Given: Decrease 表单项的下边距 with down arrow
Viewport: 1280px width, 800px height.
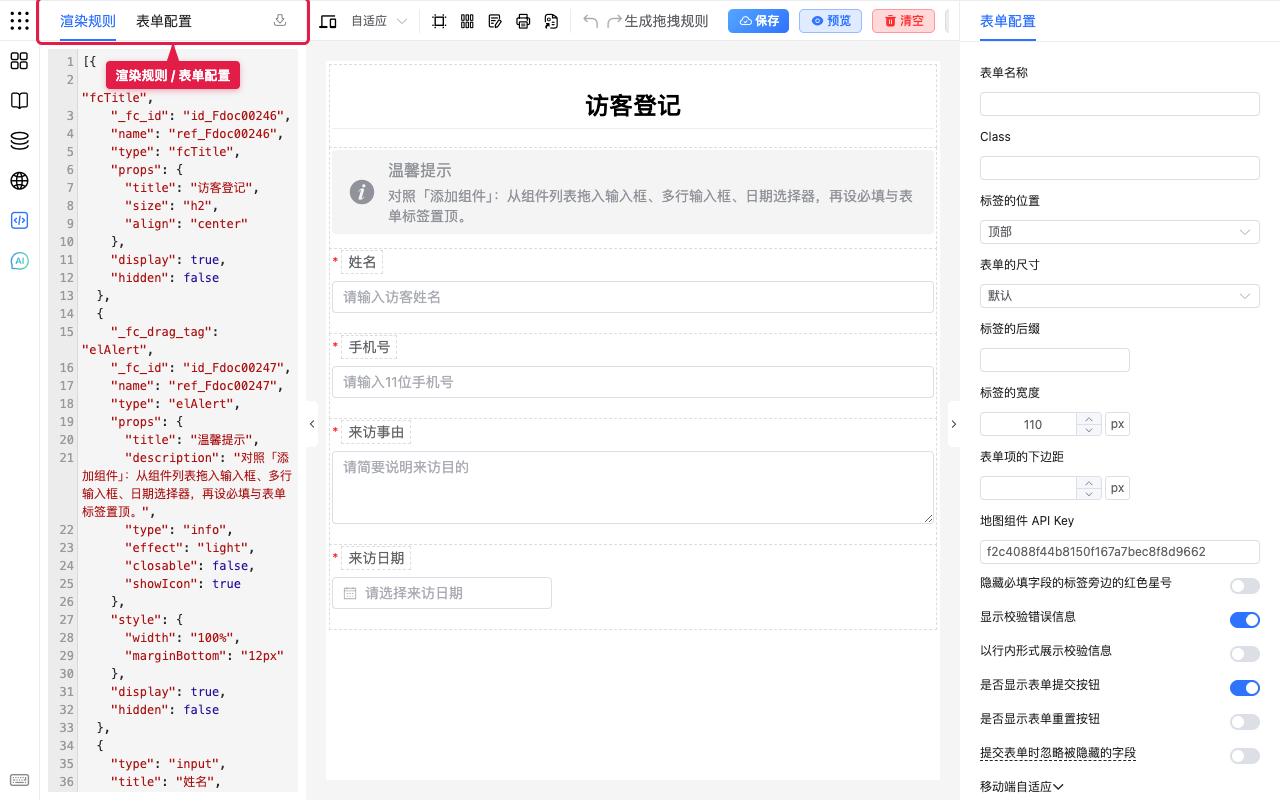Looking at the screenshot, I should [1088, 494].
